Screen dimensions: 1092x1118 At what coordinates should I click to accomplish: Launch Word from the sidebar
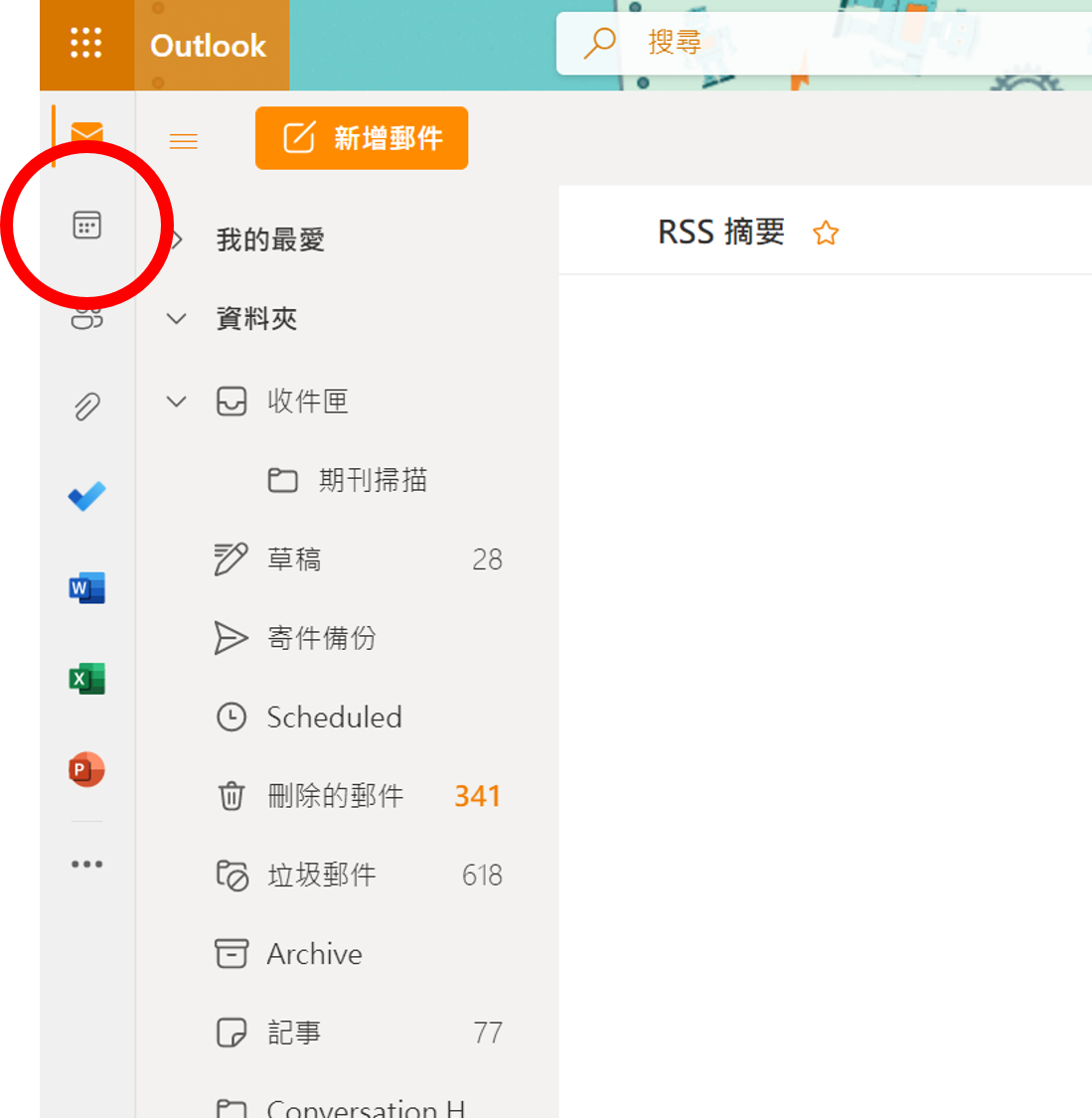click(87, 587)
